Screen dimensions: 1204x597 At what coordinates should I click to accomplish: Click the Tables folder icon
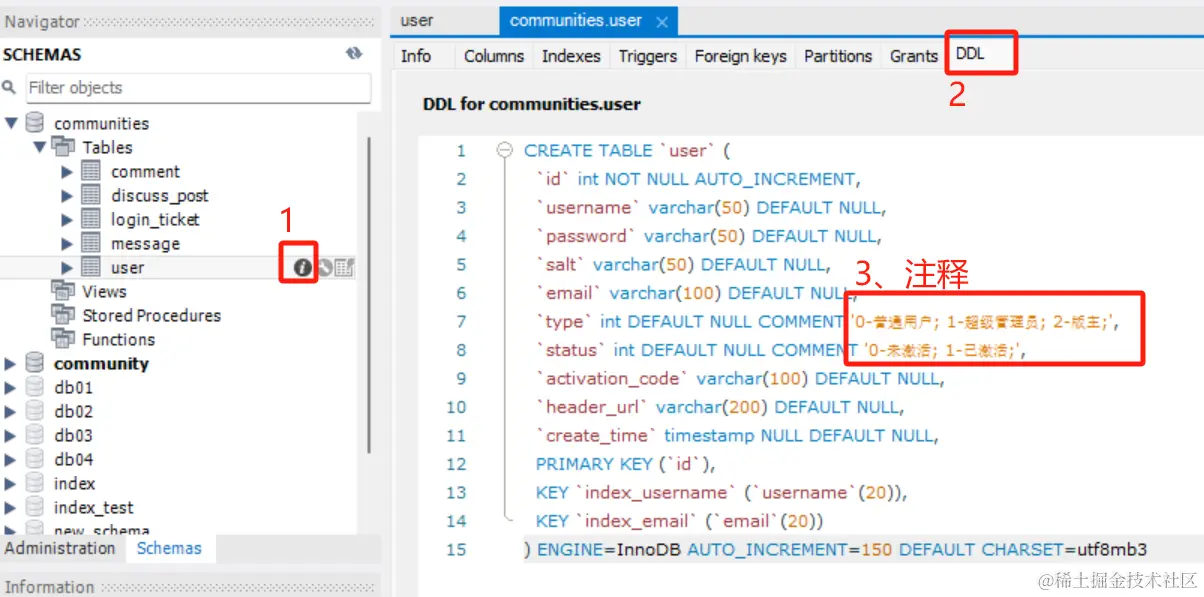click(63, 147)
